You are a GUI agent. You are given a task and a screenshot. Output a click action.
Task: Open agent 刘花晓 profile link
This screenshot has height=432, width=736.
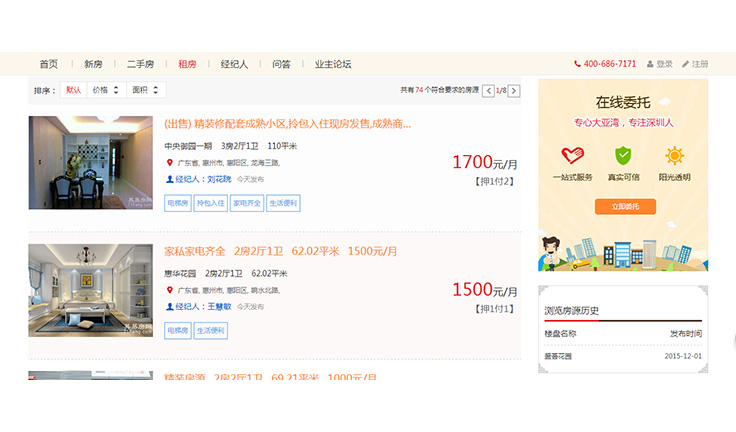click(219, 179)
